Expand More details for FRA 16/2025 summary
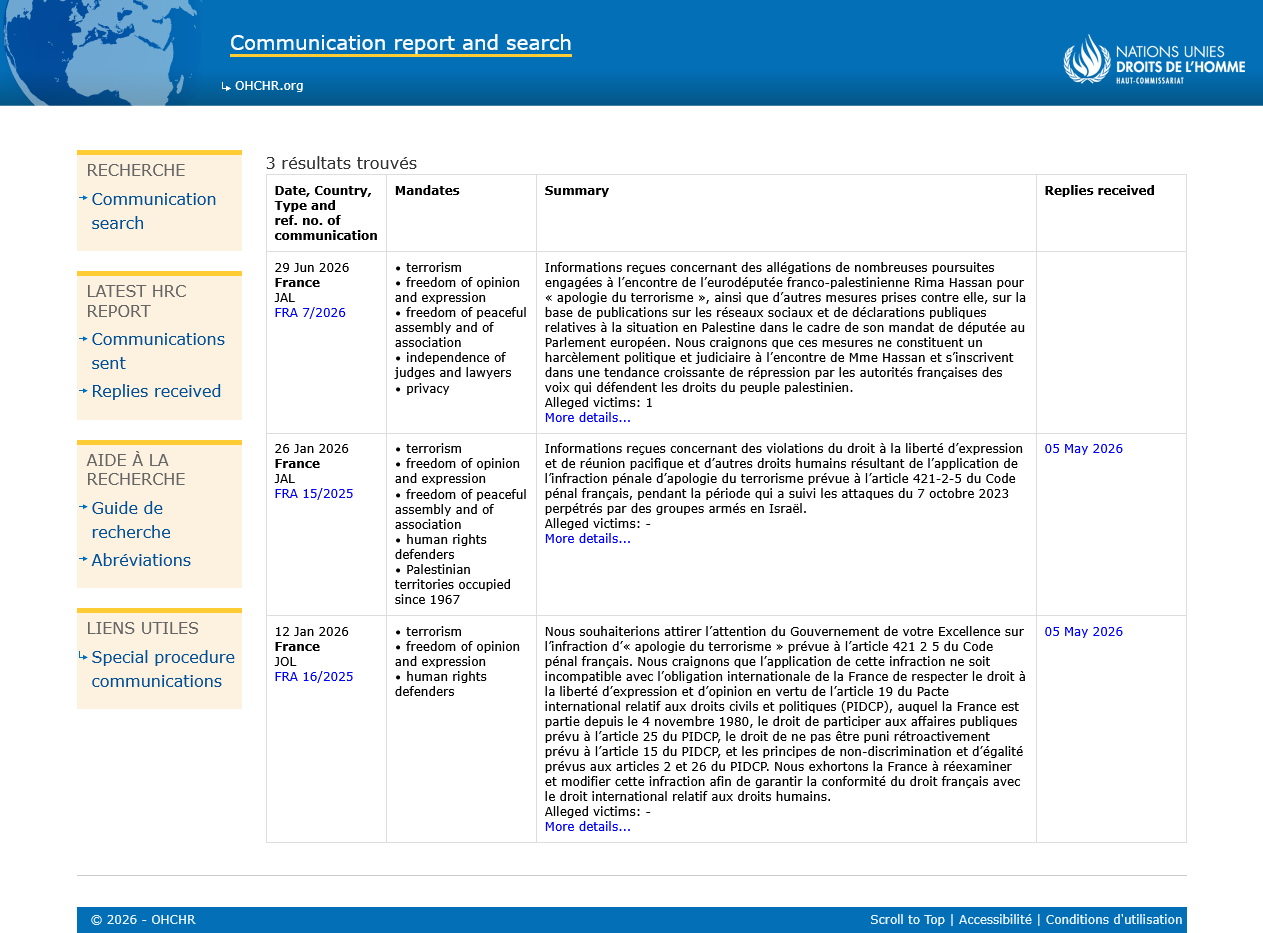 click(588, 827)
